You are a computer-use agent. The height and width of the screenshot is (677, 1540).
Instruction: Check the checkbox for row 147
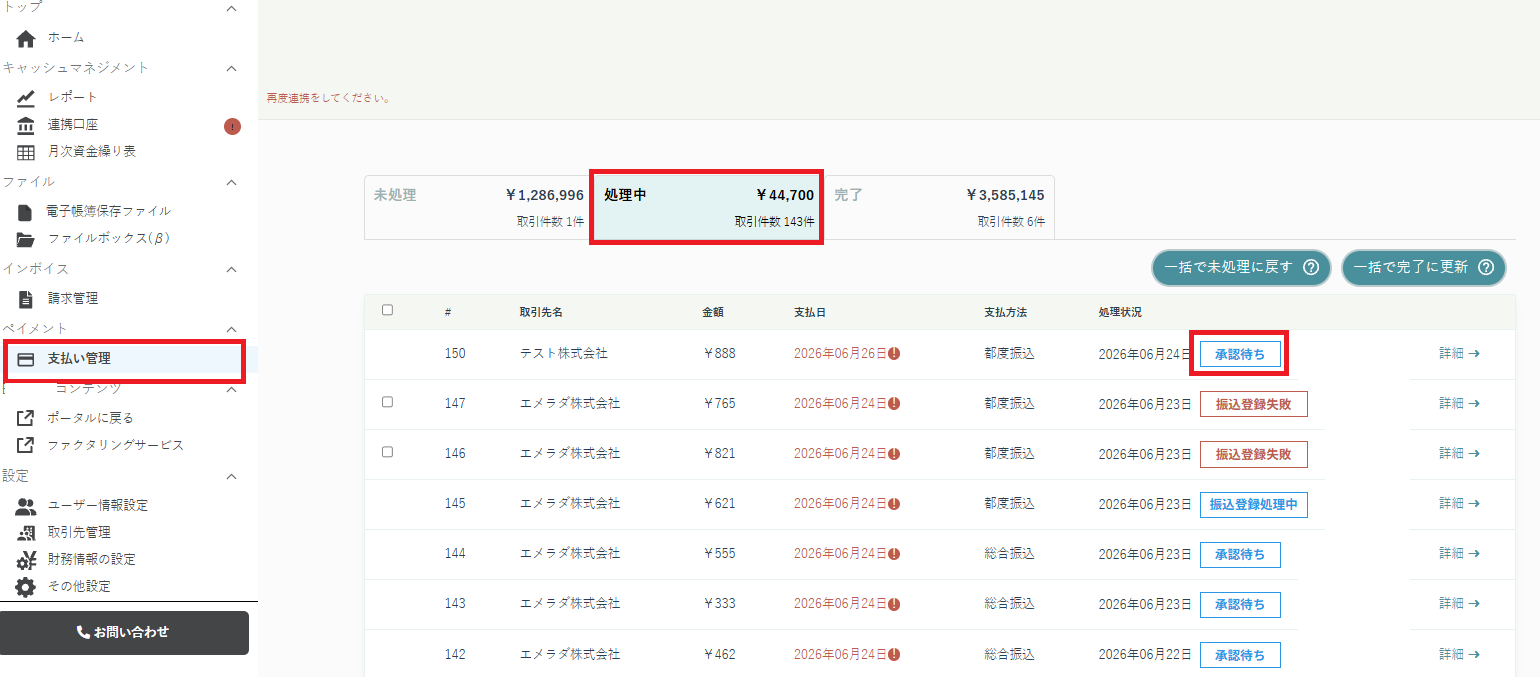coord(387,402)
